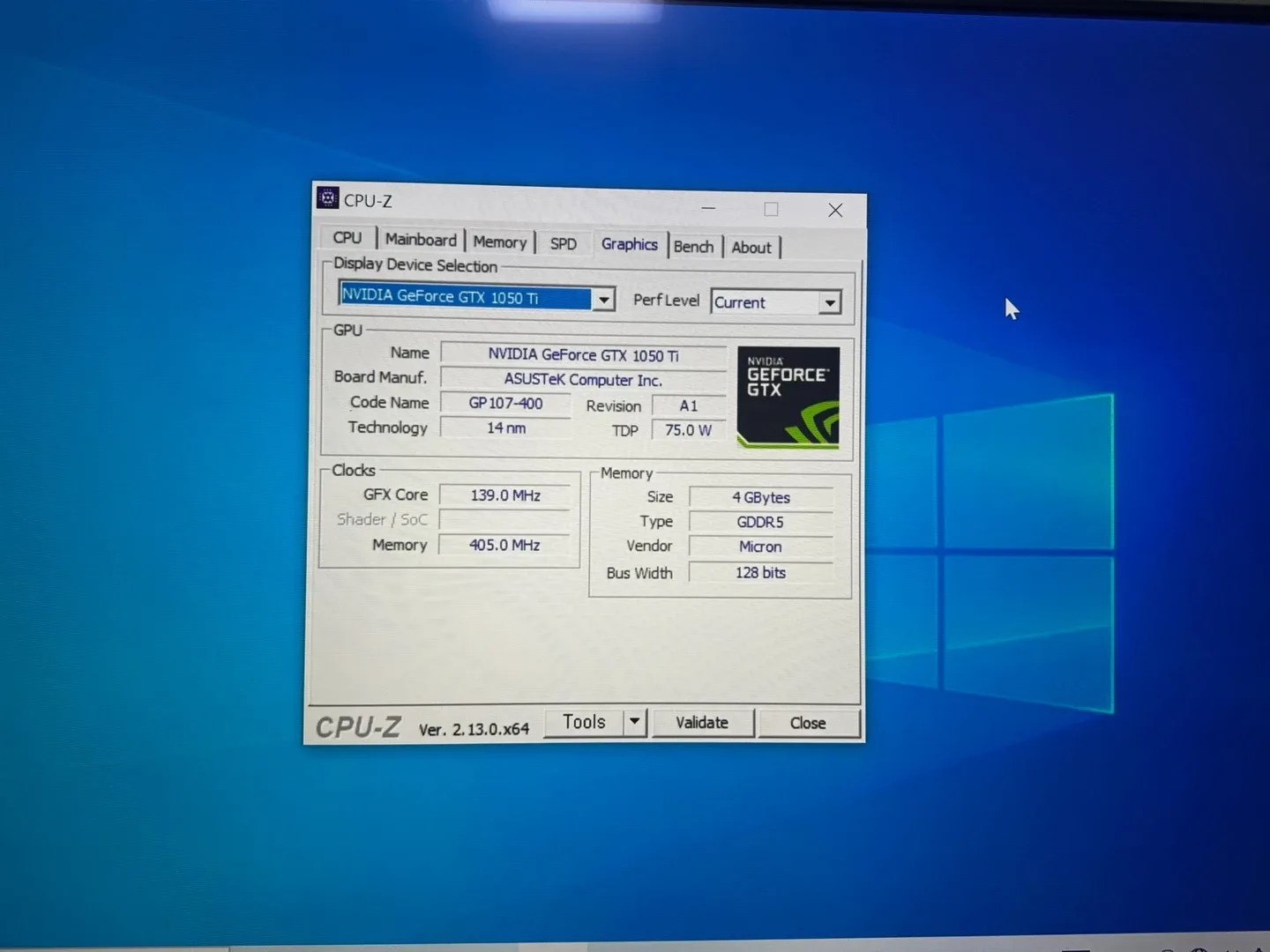The width and height of the screenshot is (1270, 952).
Task: Click the CPU-Z logo text at bottom
Action: pos(358,727)
